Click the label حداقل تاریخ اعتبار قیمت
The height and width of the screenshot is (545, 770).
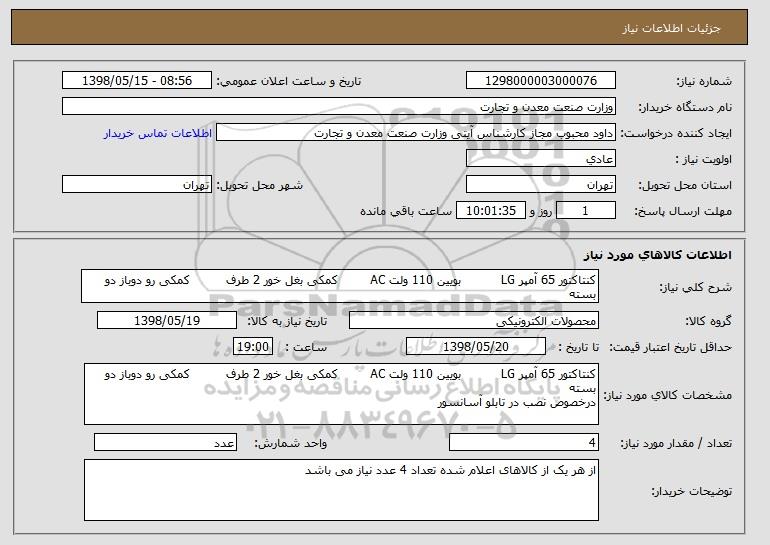tap(671, 347)
